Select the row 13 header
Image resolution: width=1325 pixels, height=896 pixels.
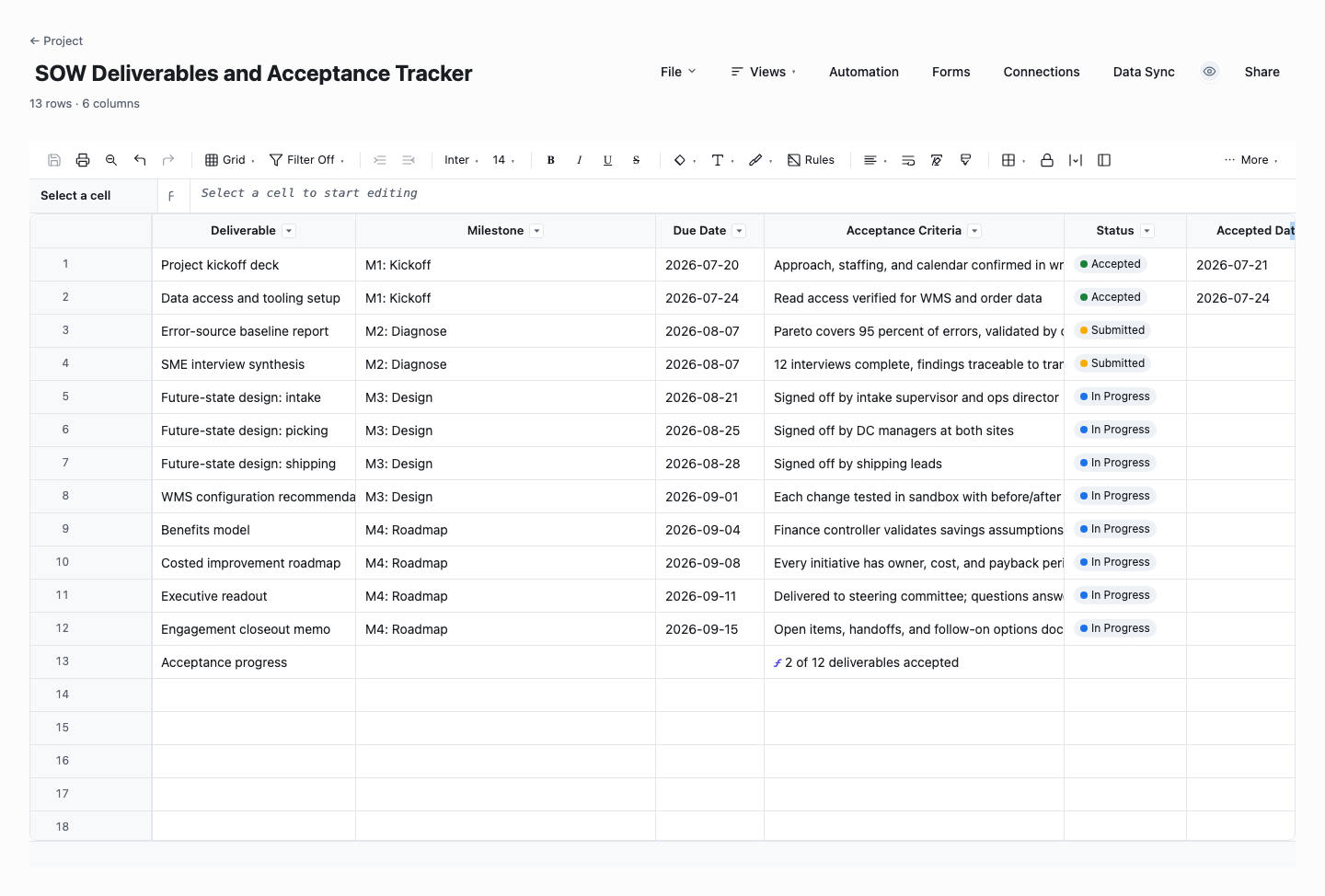tap(91, 661)
